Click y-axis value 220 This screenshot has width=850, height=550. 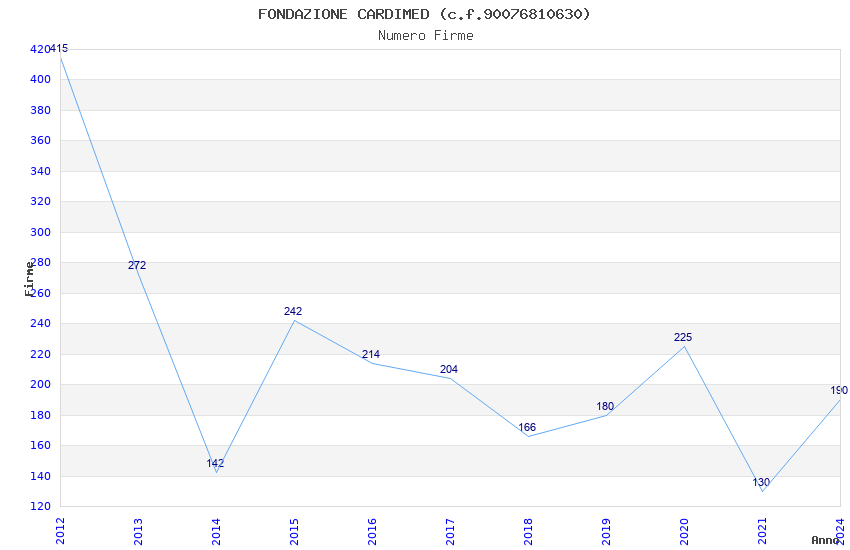[40, 354]
